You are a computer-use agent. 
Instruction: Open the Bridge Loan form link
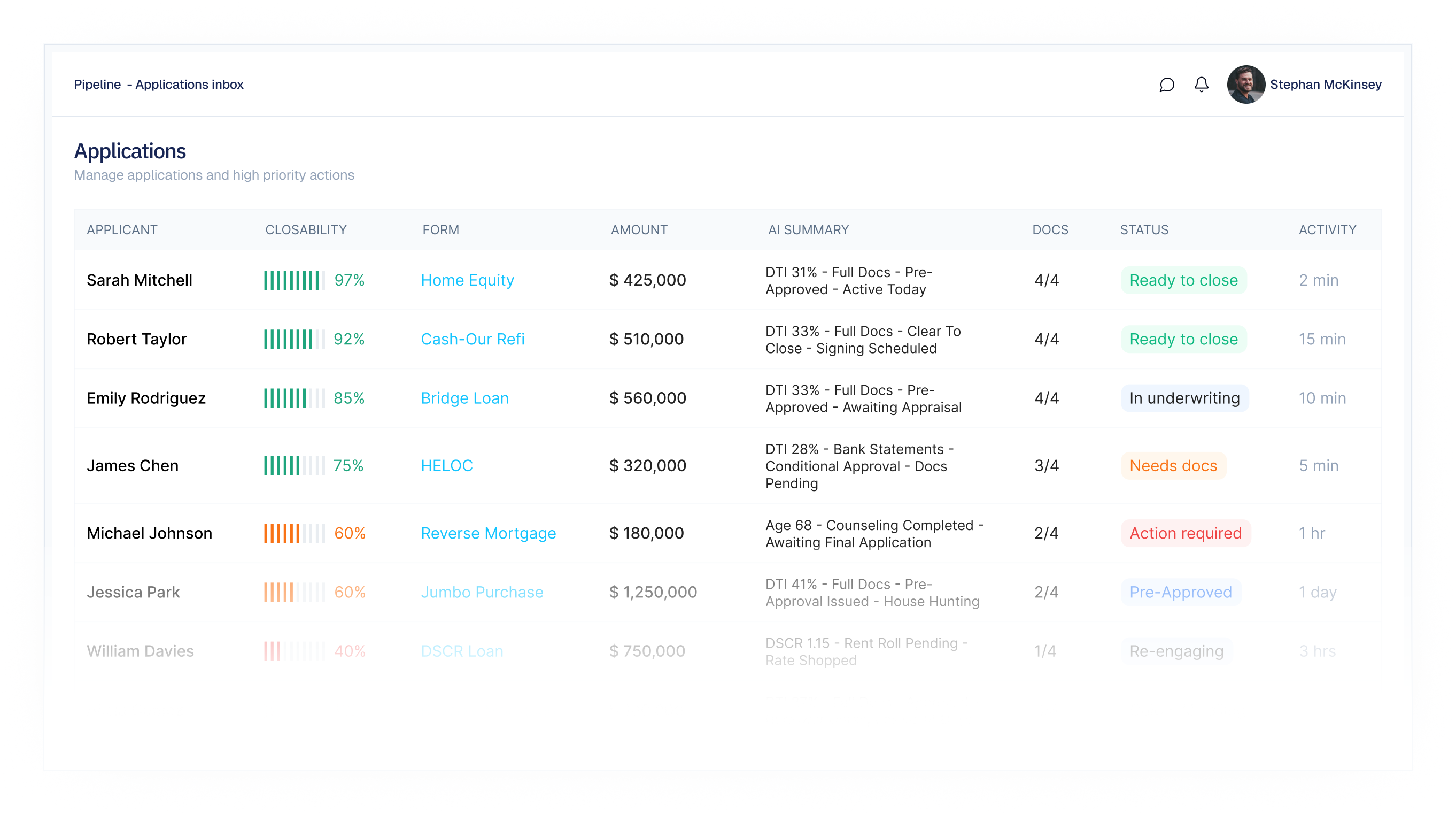[x=464, y=398]
